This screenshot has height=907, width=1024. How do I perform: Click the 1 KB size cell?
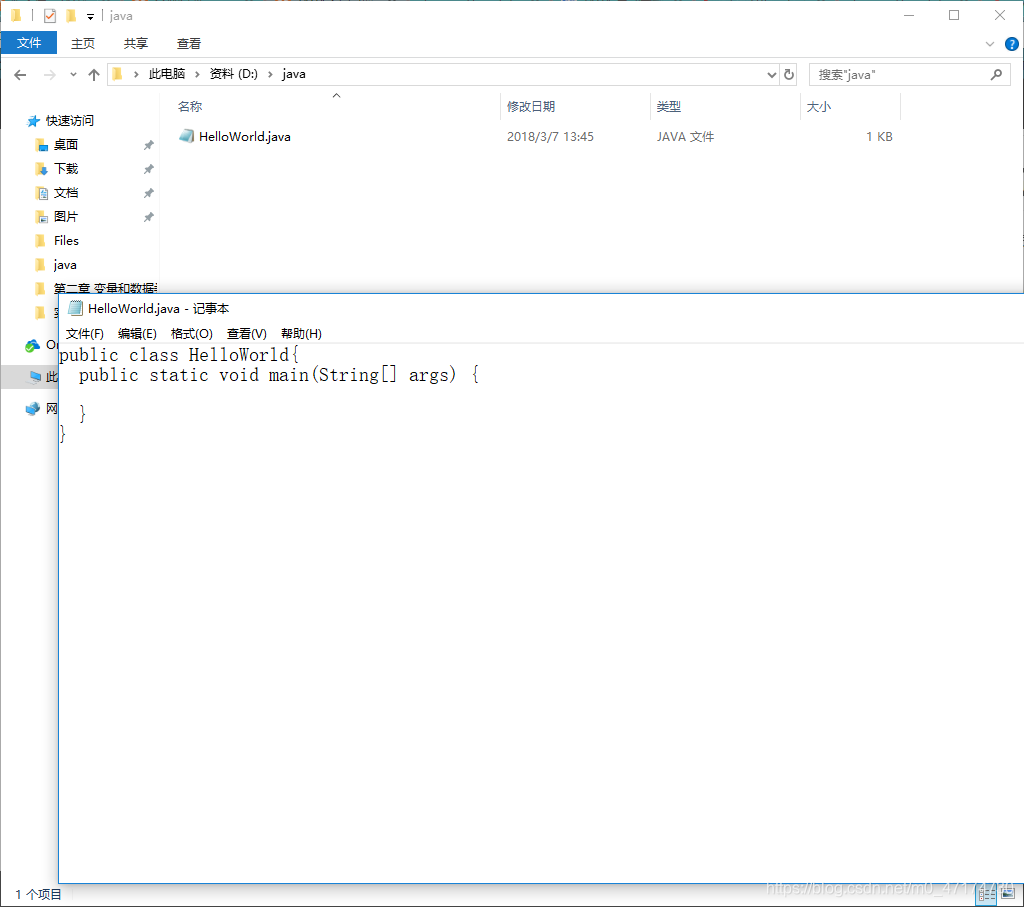[879, 136]
